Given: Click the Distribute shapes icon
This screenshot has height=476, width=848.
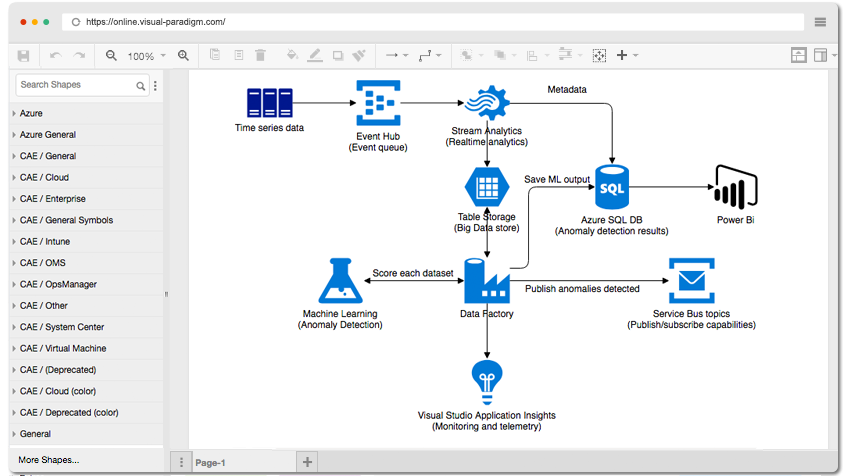Looking at the screenshot, I should pos(565,55).
